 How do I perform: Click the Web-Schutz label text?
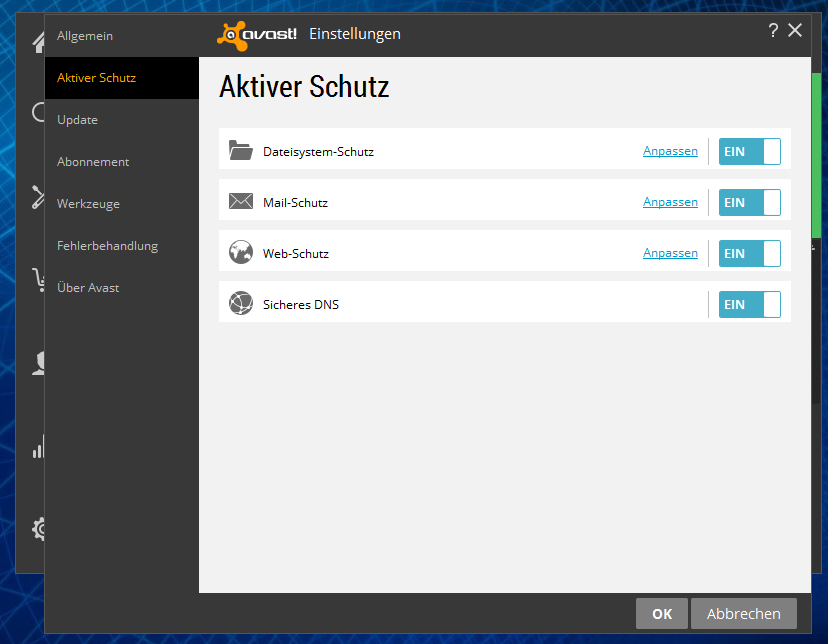(x=296, y=254)
